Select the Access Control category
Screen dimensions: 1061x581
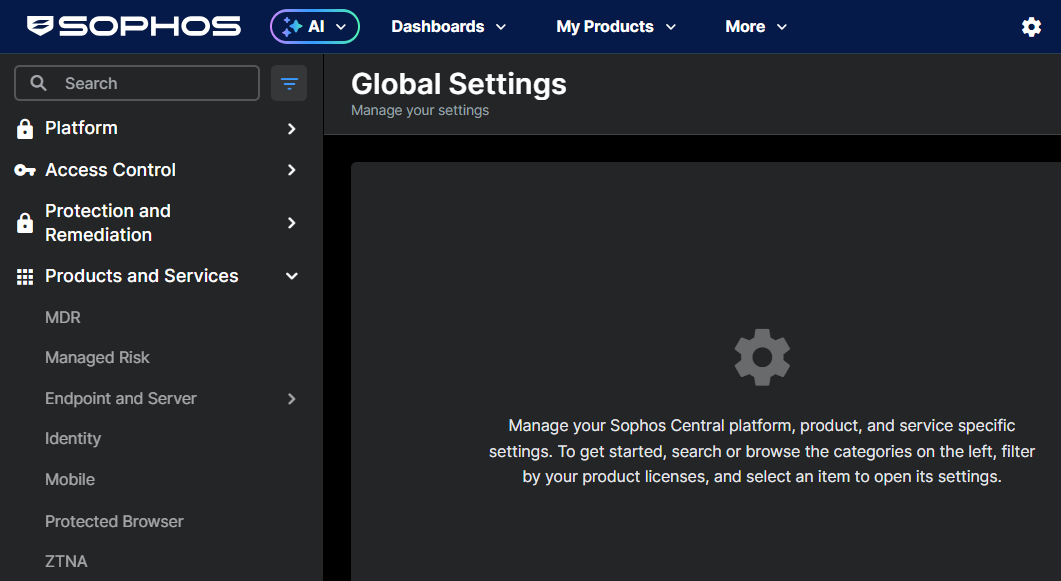[x=110, y=170]
